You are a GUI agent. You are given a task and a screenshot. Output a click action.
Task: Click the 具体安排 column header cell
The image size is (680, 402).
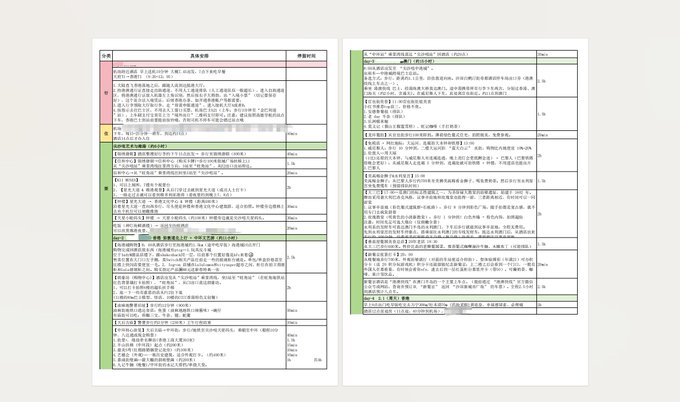click(199, 56)
